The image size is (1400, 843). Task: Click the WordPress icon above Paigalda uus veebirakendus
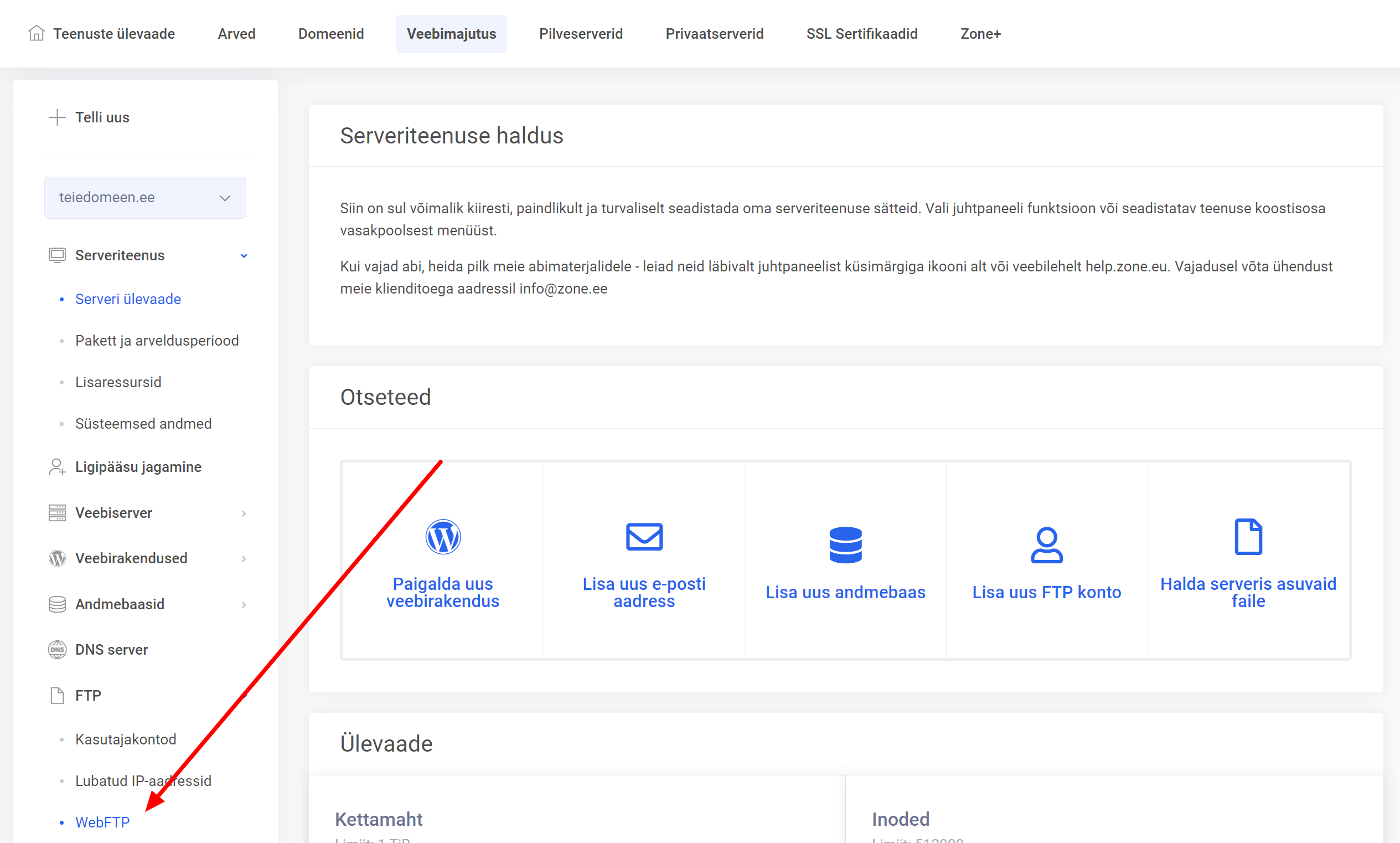pos(444,536)
